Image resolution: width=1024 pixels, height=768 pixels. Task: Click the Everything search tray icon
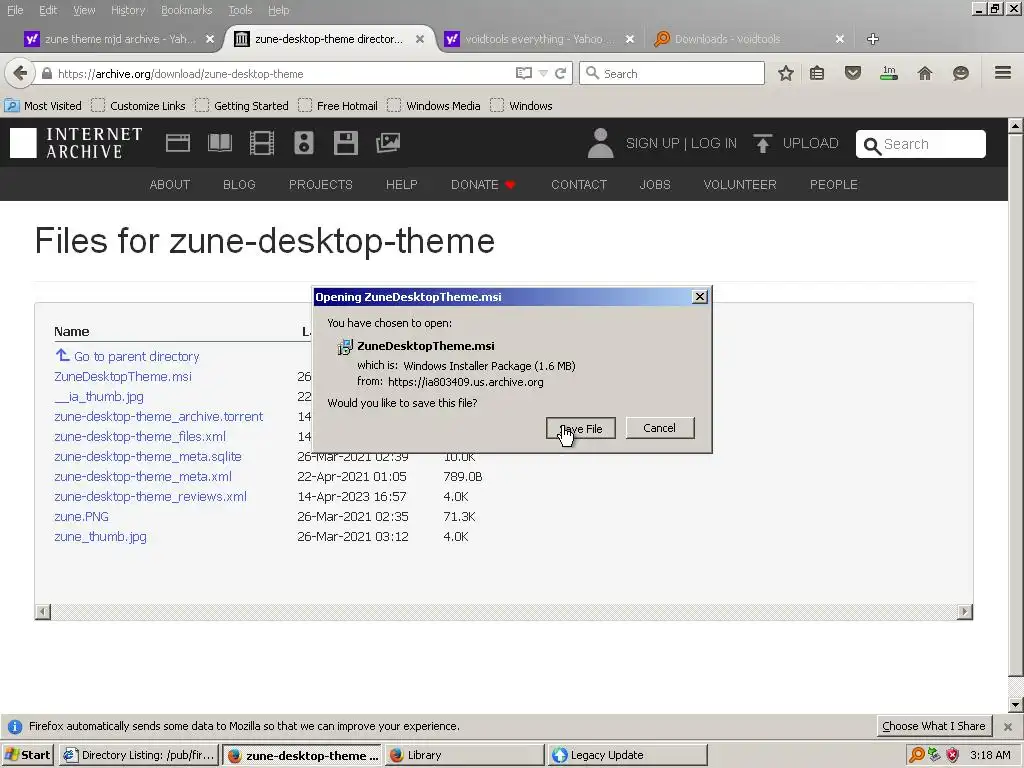click(917, 755)
